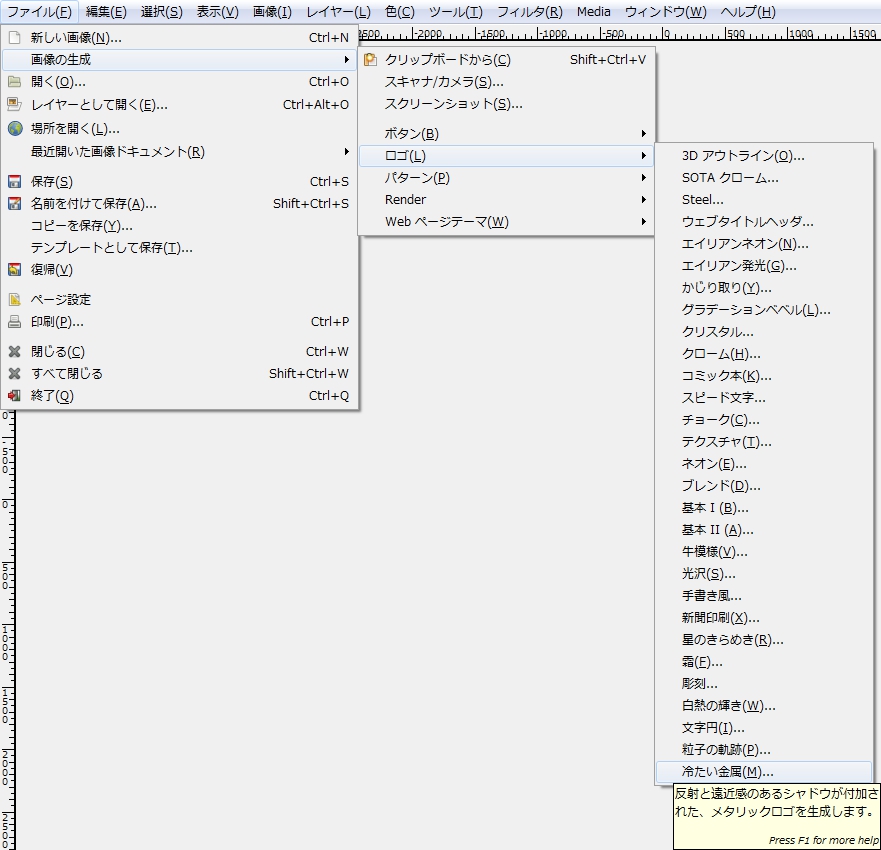Viewport: 881px width, 850px height.
Task: Click the new image document icon
Action: pos(14,38)
